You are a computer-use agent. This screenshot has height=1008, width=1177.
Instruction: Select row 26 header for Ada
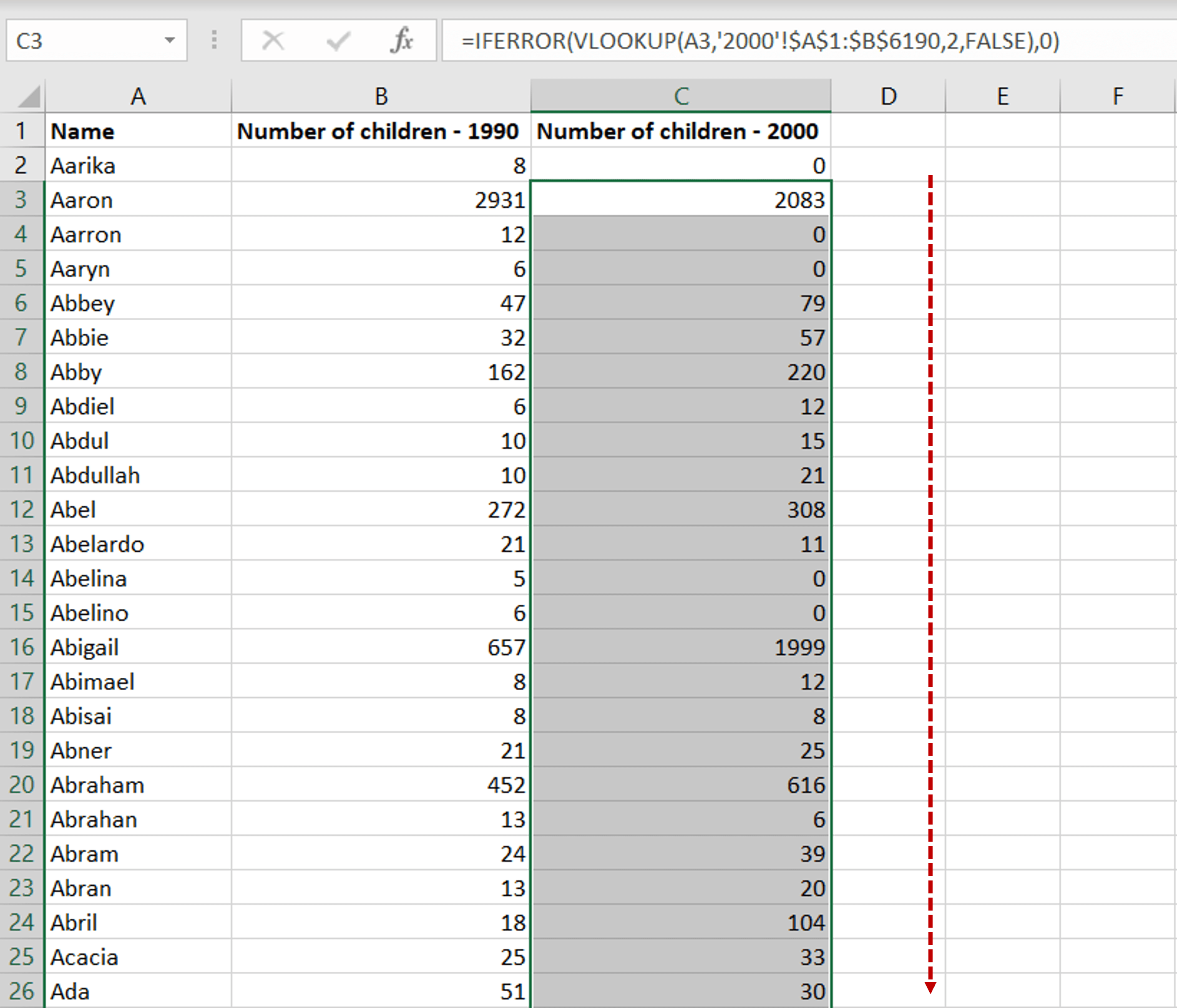click(22, 991)
